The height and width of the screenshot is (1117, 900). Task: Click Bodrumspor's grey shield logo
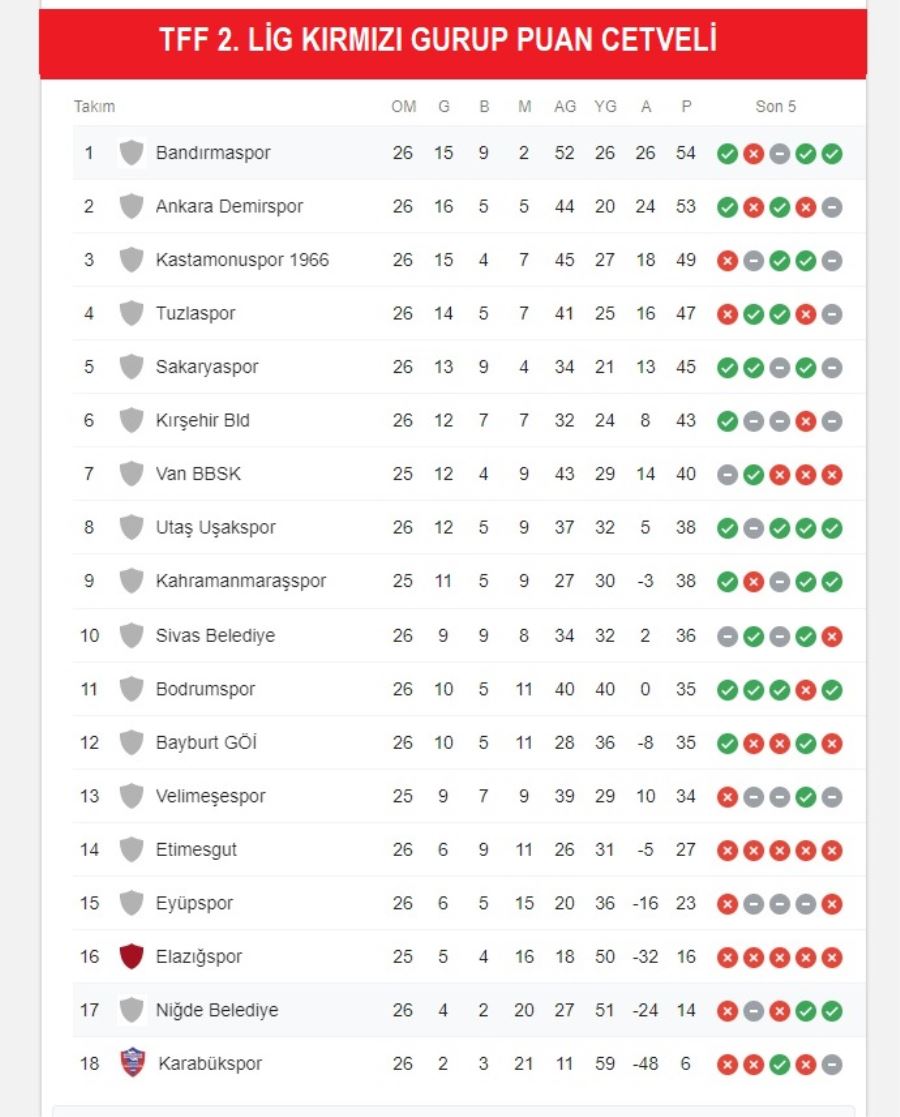(x=131, y=689)
